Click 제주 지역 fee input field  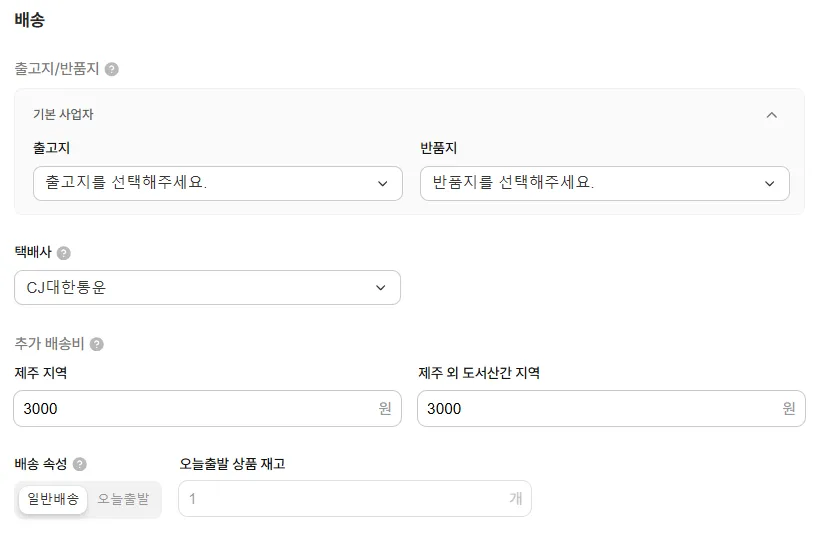pos(207,408)
